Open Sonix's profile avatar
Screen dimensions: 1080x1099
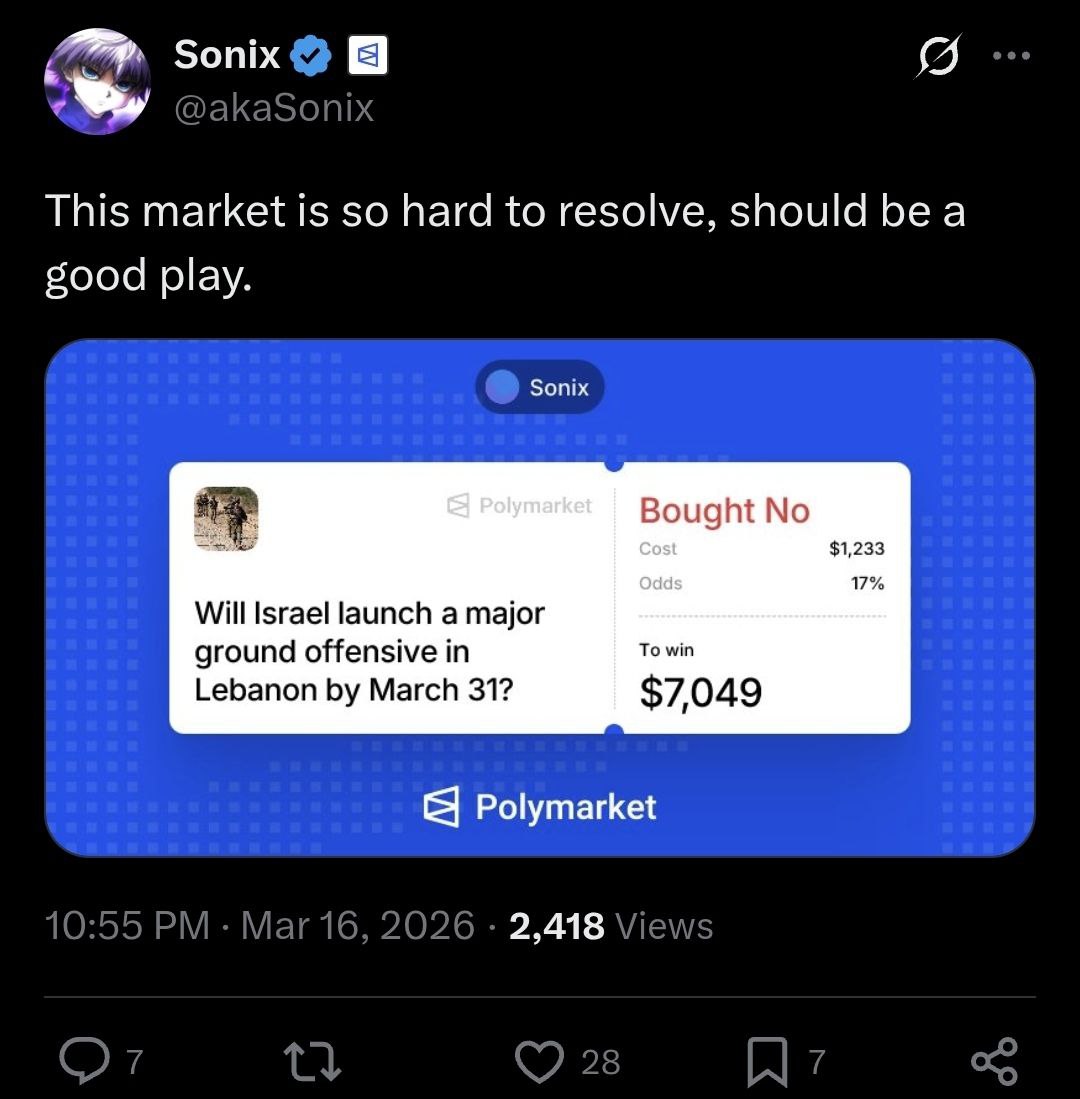coord(97,81)
